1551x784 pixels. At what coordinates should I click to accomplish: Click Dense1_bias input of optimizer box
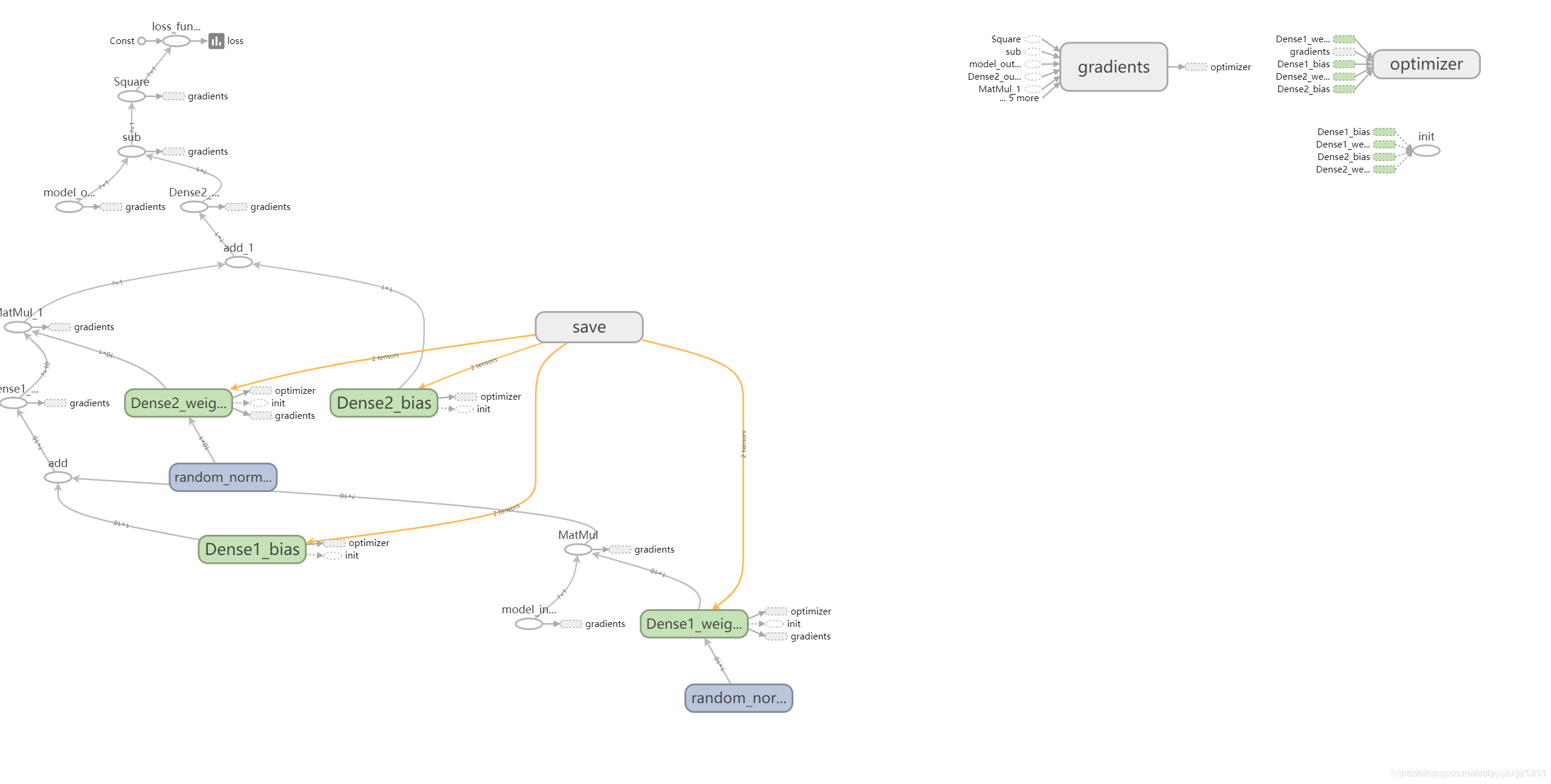tap(1316, 64)
